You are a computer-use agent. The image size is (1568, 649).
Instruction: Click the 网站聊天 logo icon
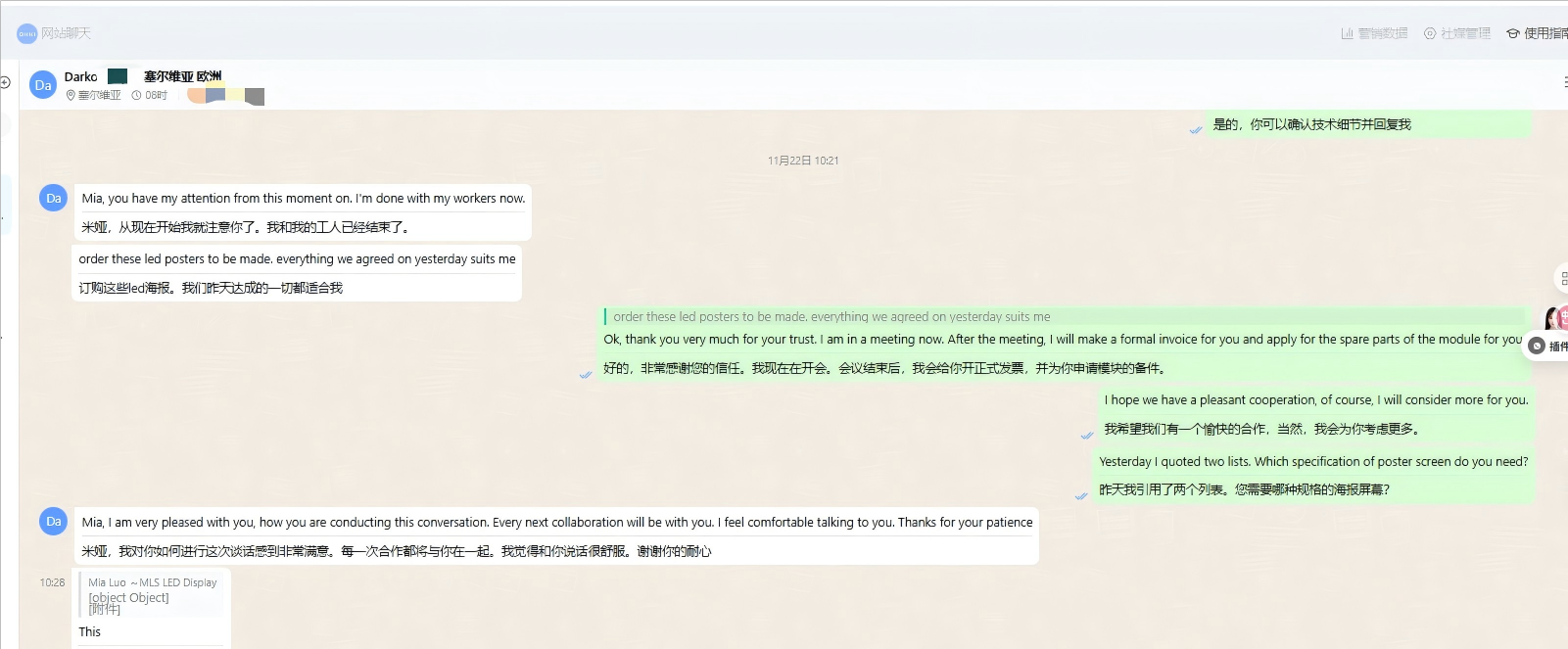pyautogui.click(x=26, y=33)
